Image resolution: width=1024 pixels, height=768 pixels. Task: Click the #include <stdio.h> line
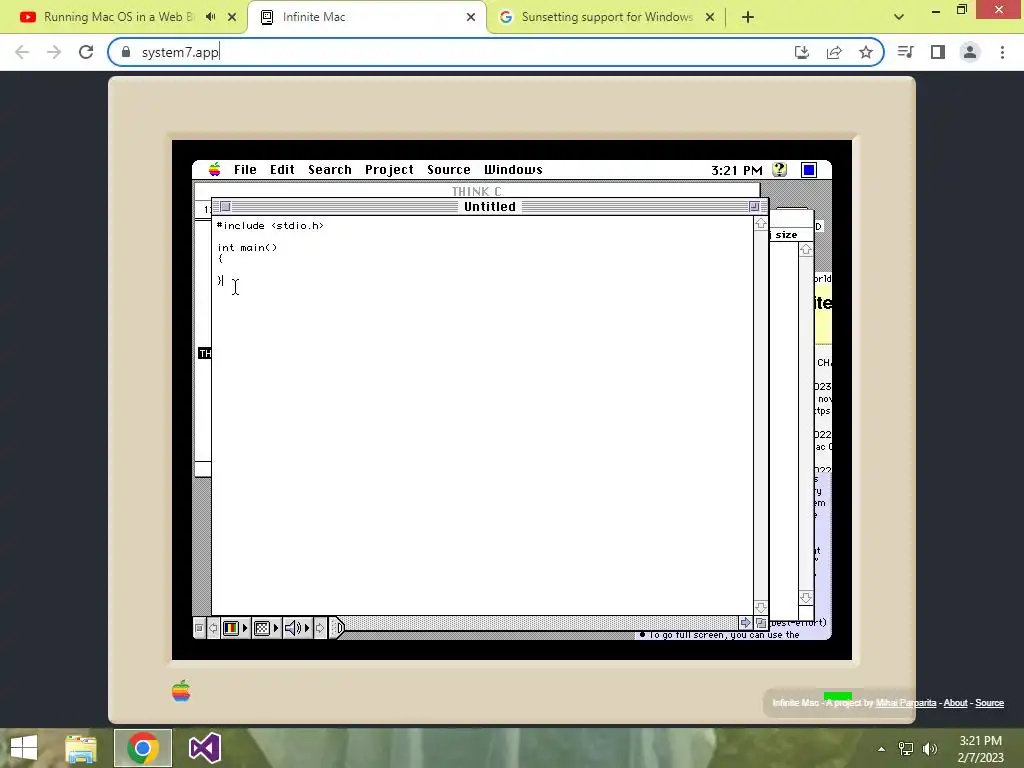[x=270, y=226]
